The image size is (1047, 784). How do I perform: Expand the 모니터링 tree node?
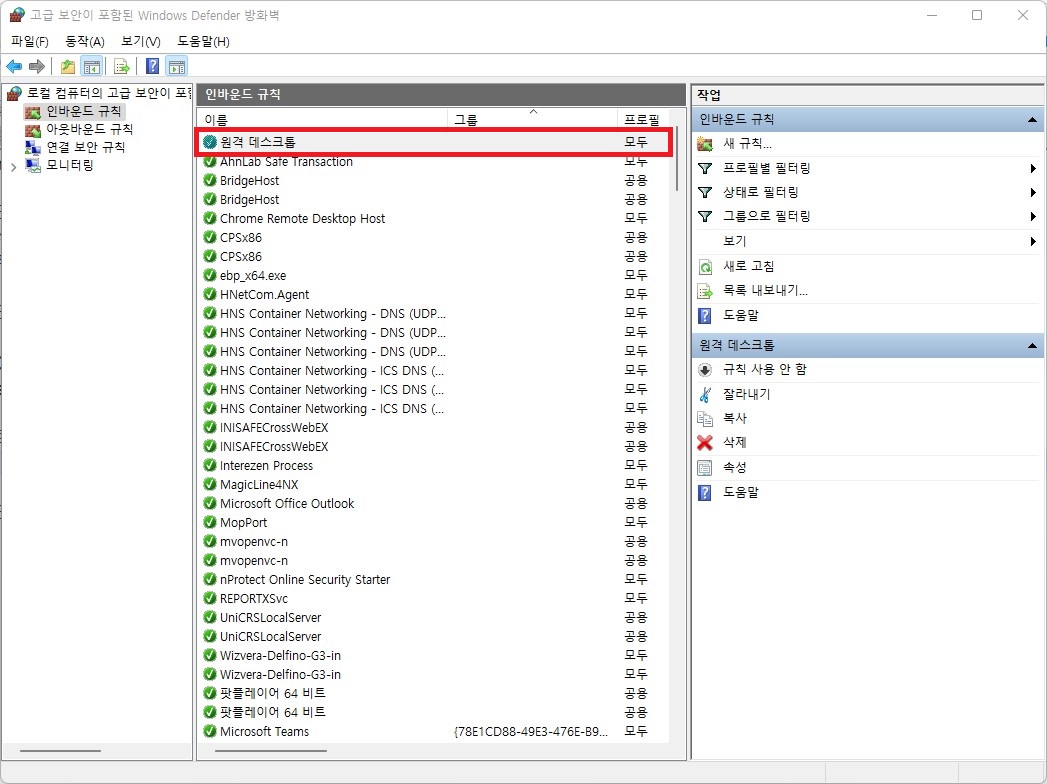point(13,166)
